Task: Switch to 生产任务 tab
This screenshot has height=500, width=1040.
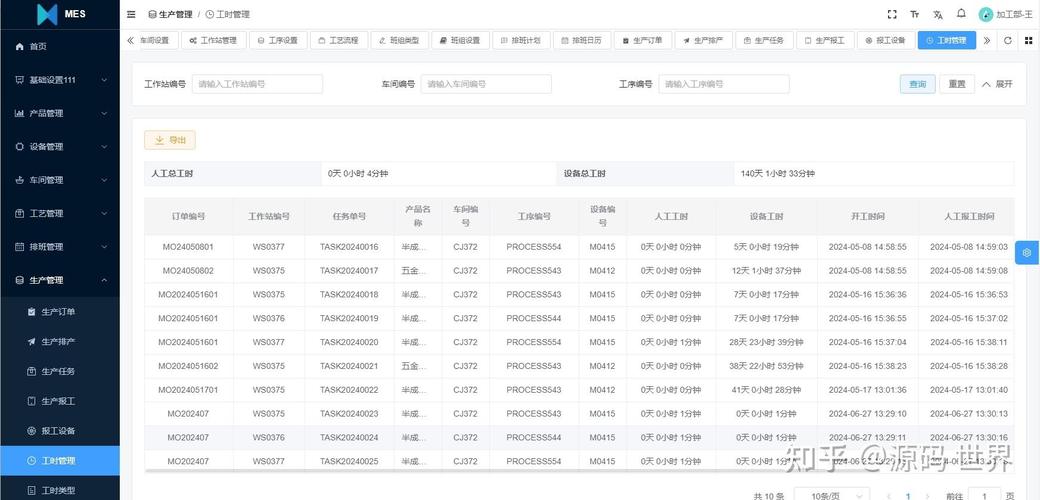Action: coord(764,40)
